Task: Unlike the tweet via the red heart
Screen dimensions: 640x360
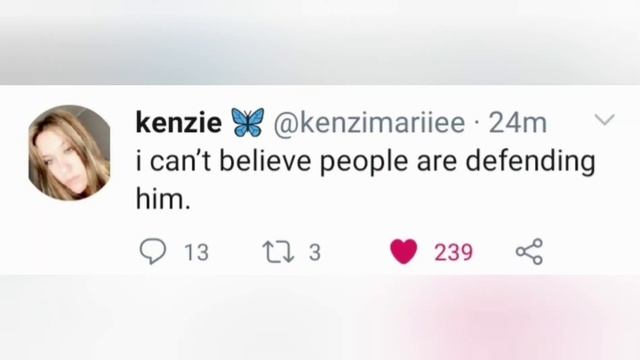Action: pos(404,251)
